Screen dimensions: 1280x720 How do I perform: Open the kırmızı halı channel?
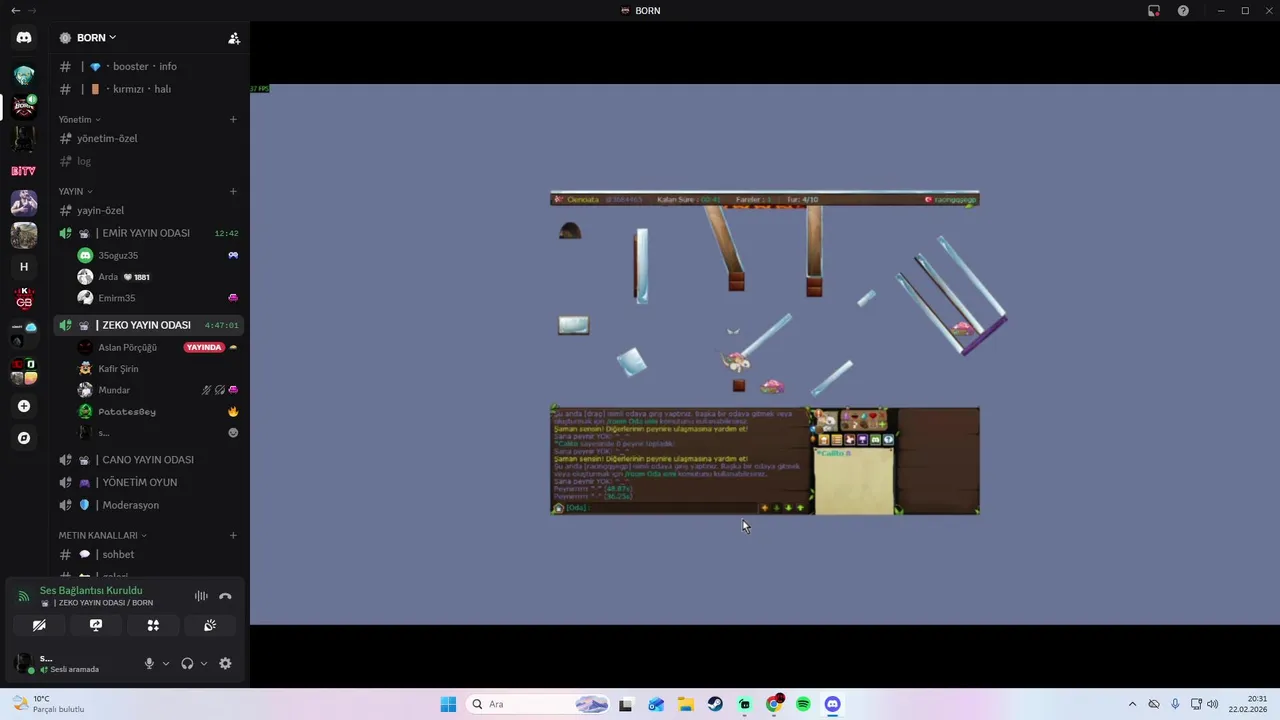pyautogui.click(x=148, y=89)
